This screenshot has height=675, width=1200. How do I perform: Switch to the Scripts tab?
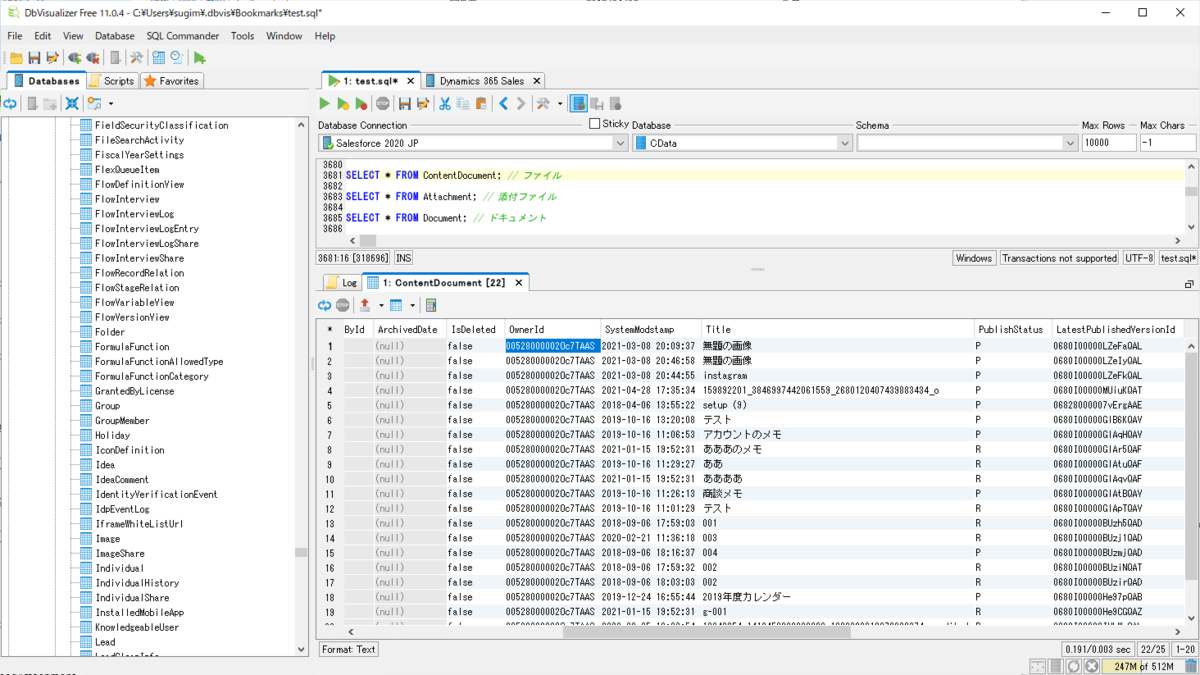pos(112,81)
